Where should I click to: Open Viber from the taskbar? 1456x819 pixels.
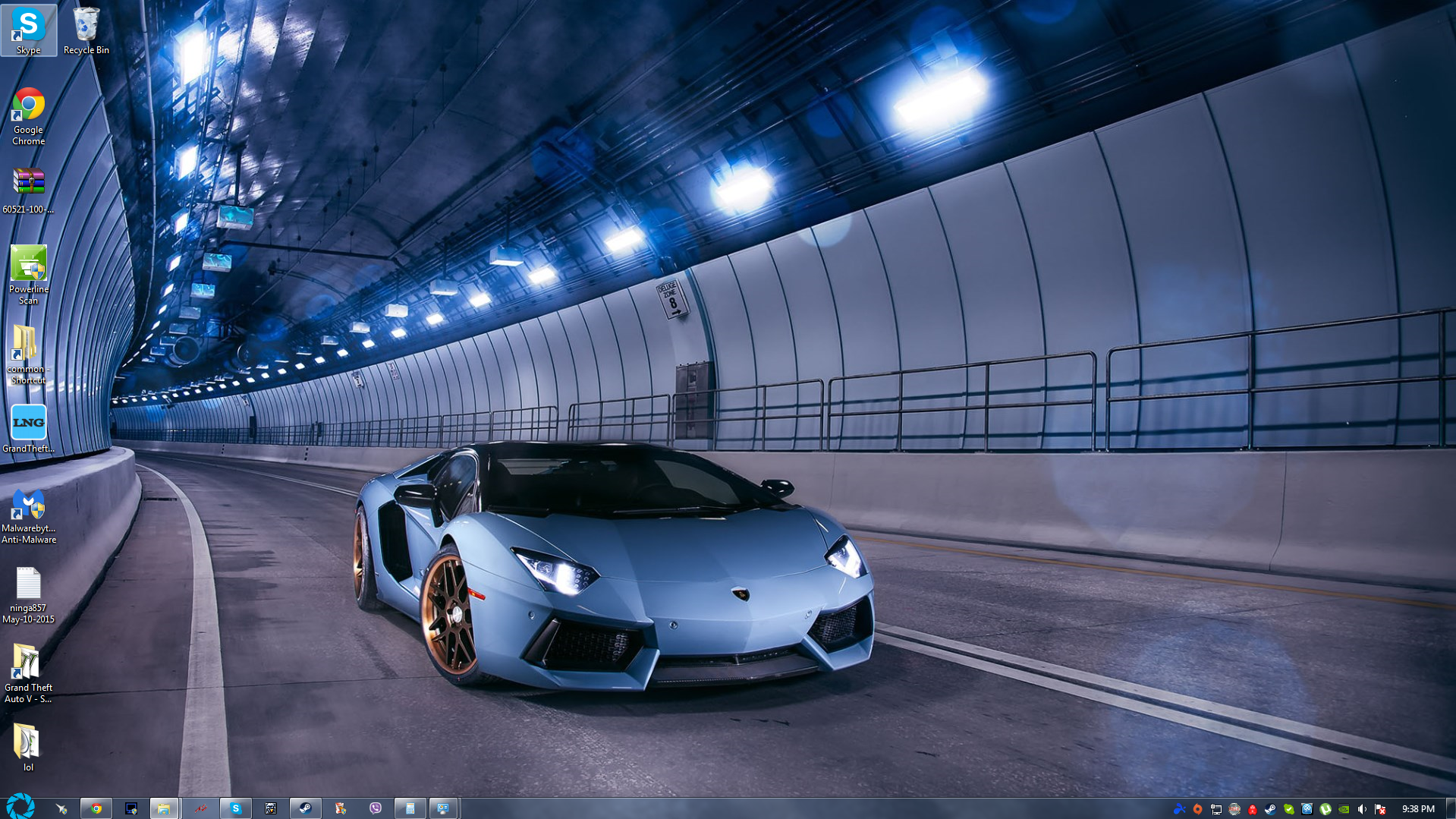pyautogui.click(x=375, y=808)
